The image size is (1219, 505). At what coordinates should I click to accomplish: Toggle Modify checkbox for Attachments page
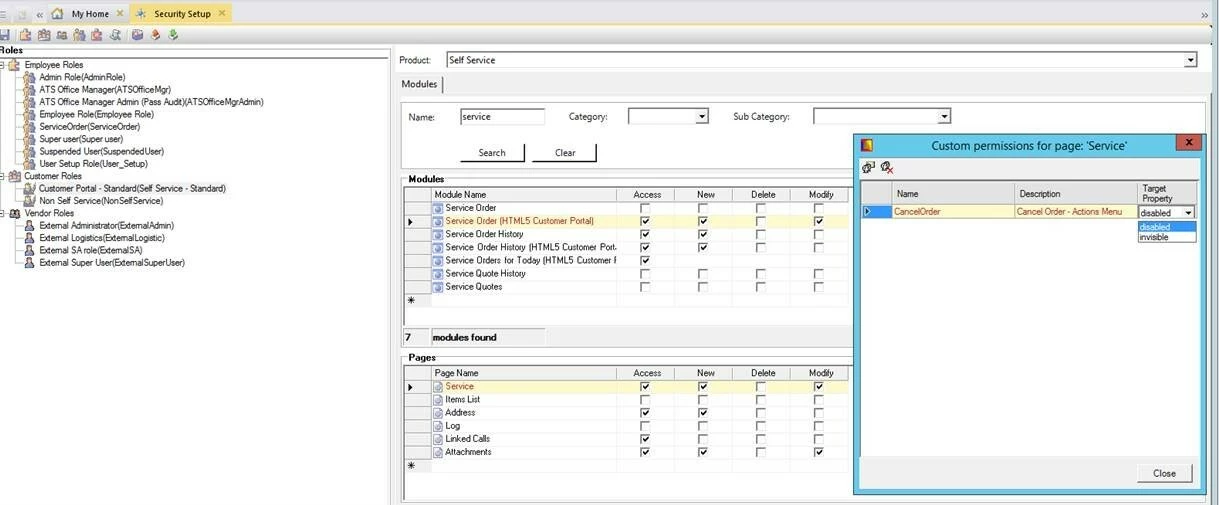pyautogui.click(x=819, y=452)
